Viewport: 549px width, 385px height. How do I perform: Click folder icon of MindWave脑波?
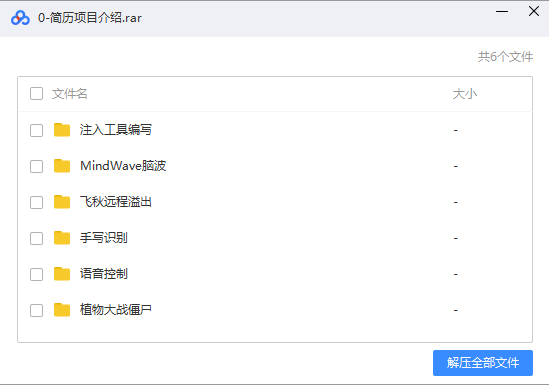tap(62, 166)
